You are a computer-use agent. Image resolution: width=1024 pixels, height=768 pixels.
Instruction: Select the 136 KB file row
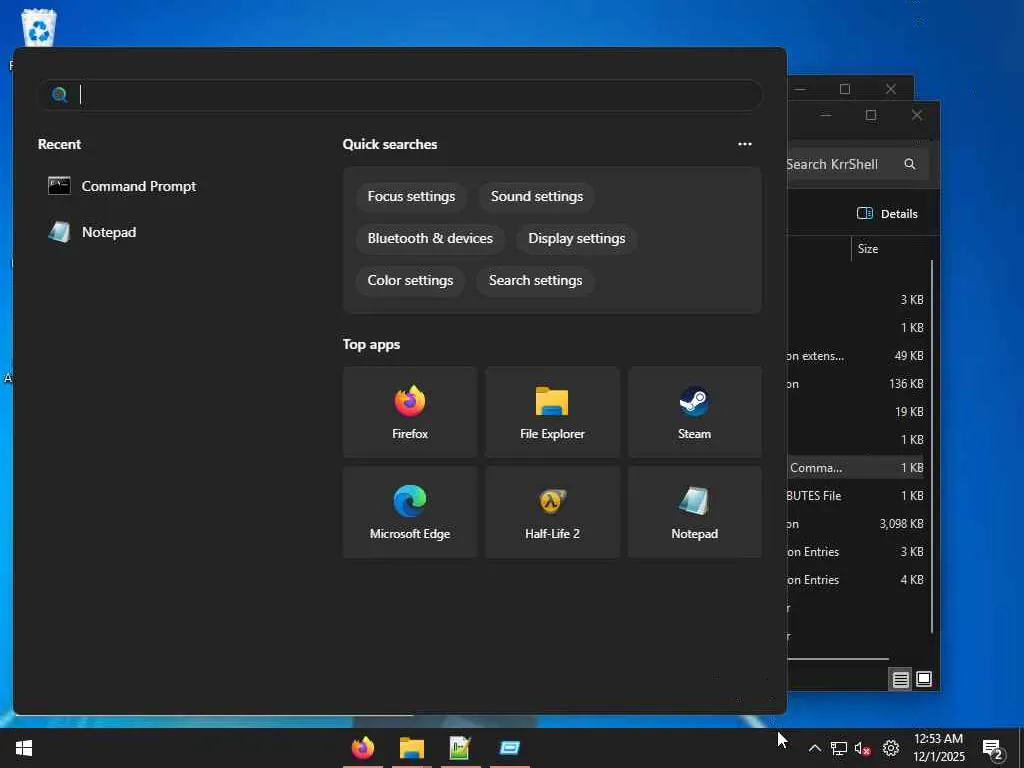(x=856, y=384)
